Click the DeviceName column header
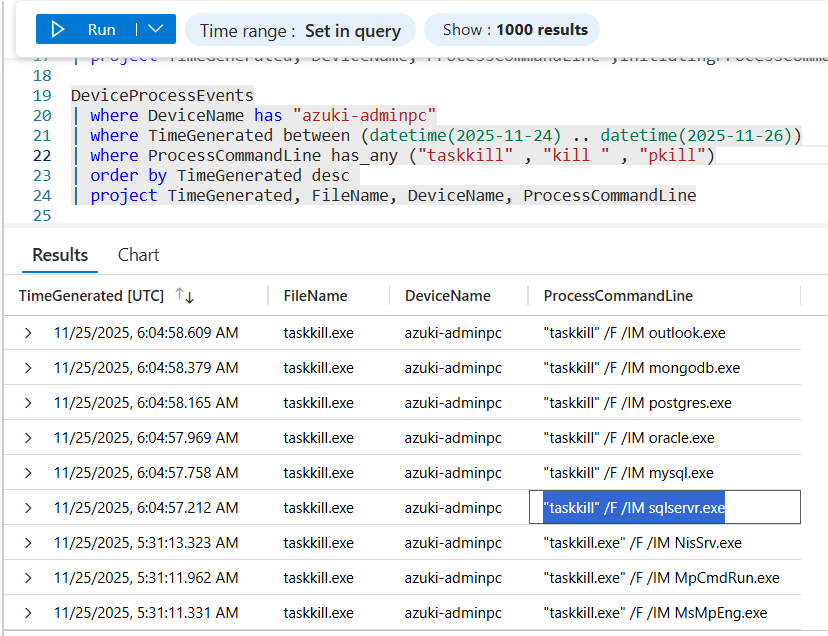Viewport: 828px width, 636px height. pos(448,296)
